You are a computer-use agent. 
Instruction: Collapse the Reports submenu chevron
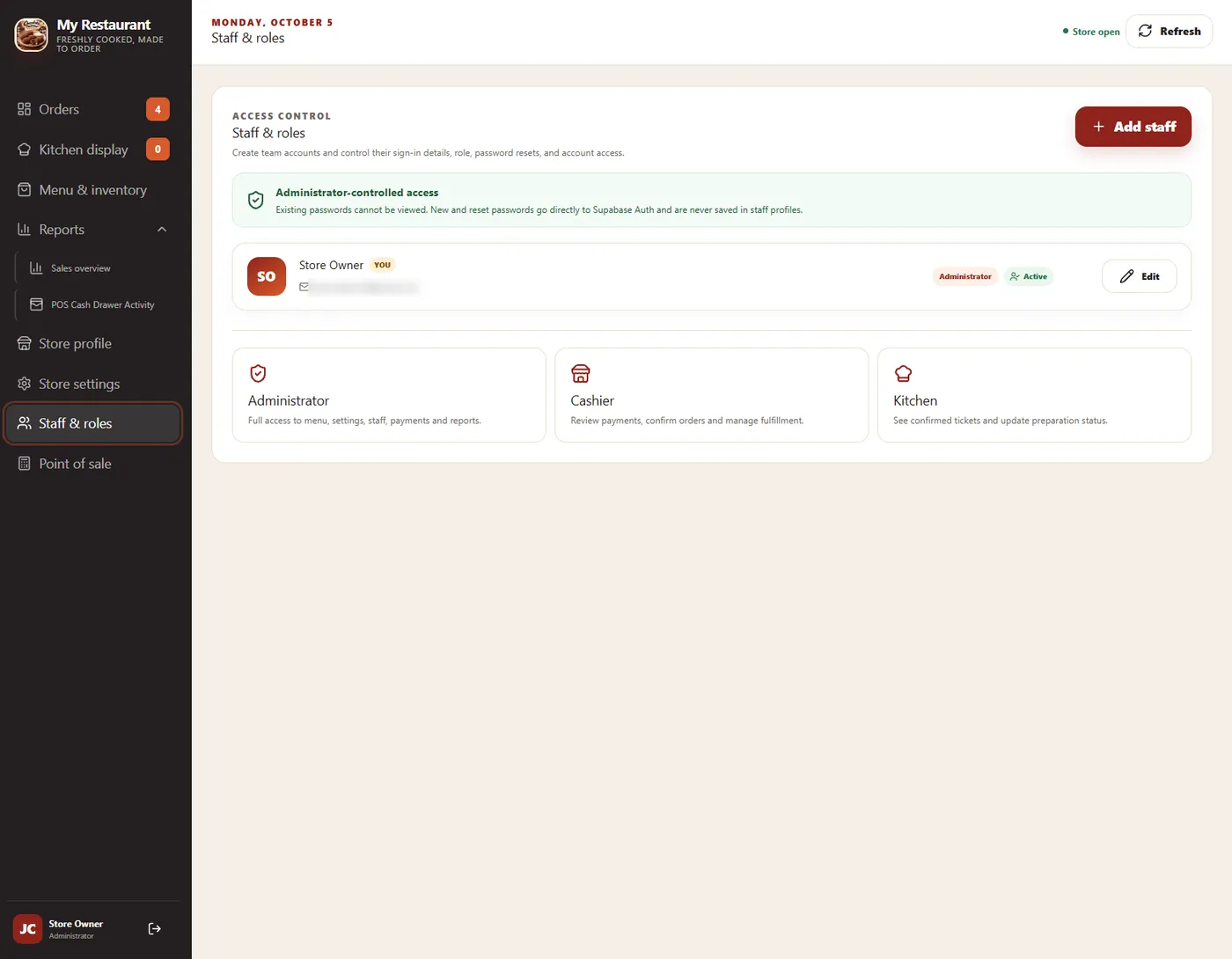click(x=162, y=230)
